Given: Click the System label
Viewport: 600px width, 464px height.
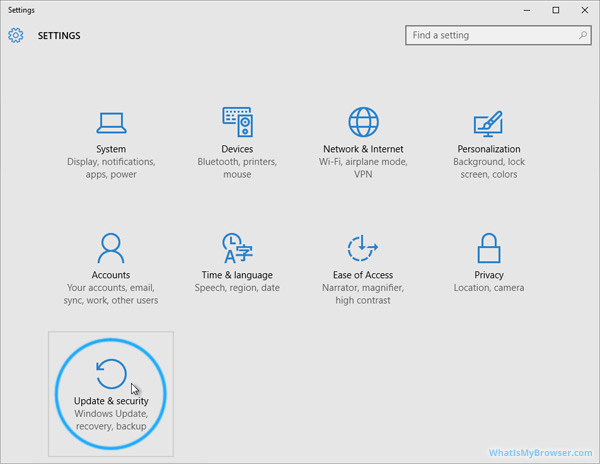Looking at the screenshot, I should coord(111,149).
